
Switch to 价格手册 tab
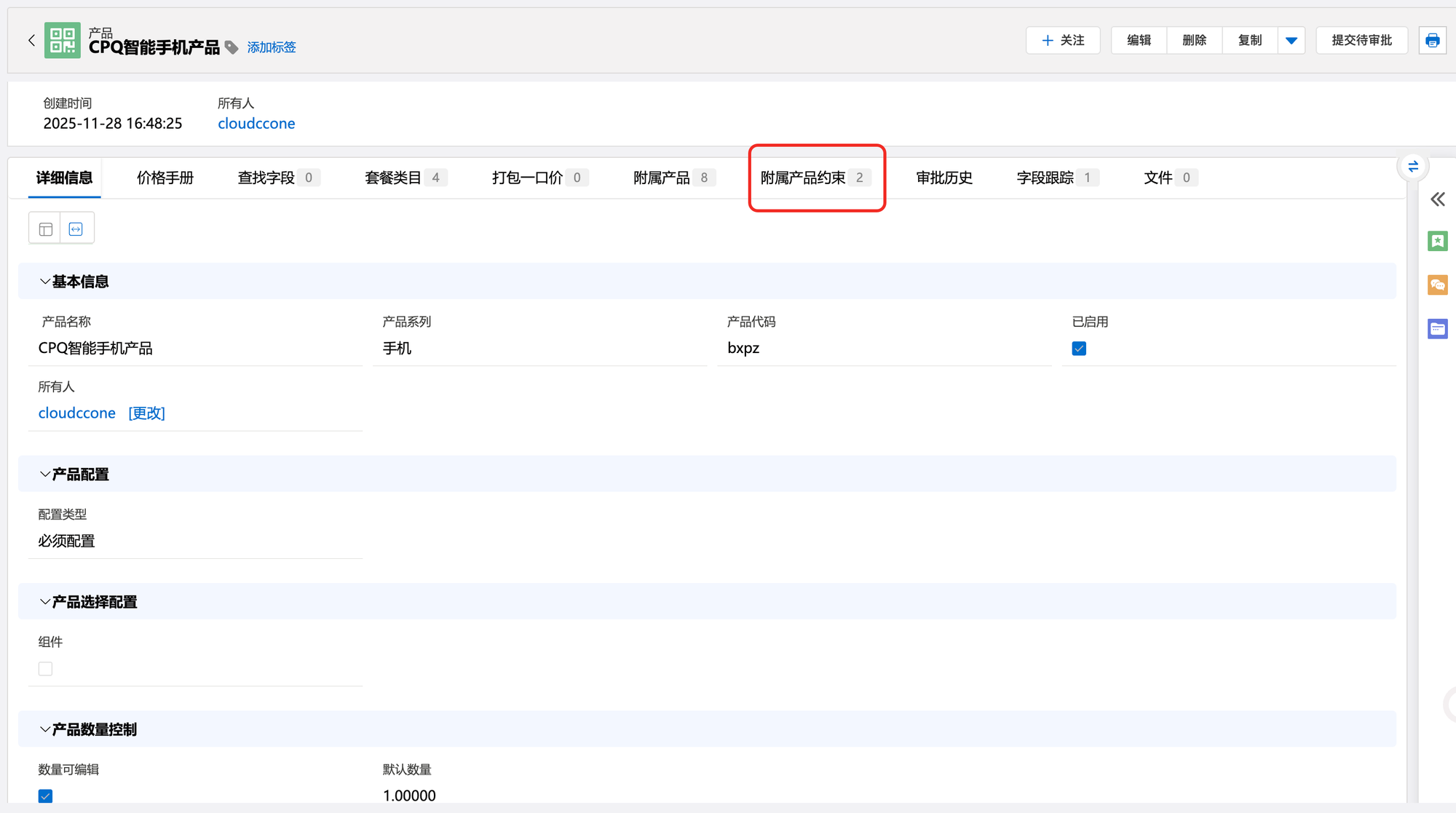pyautogui.click(x=165, y=178)
